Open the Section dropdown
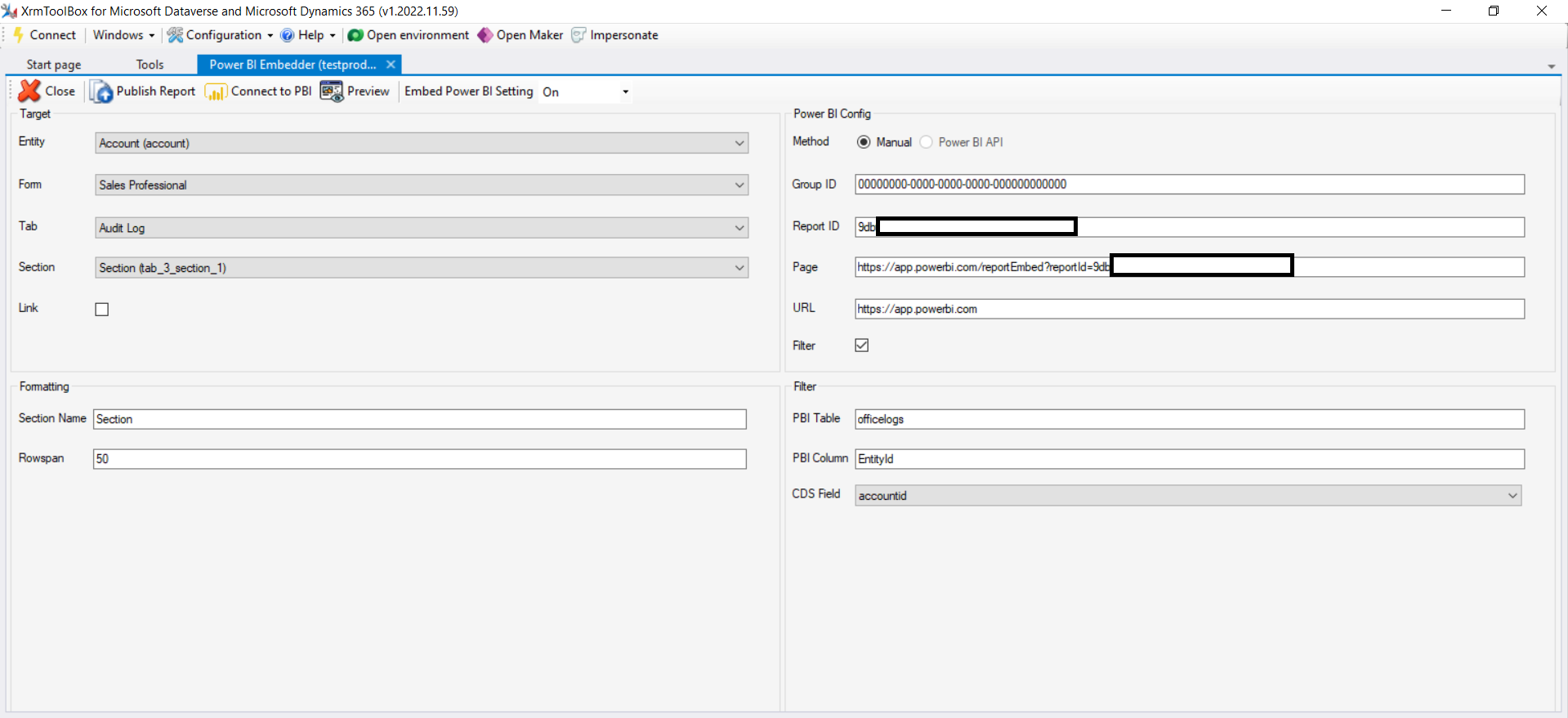 [422, 268]
